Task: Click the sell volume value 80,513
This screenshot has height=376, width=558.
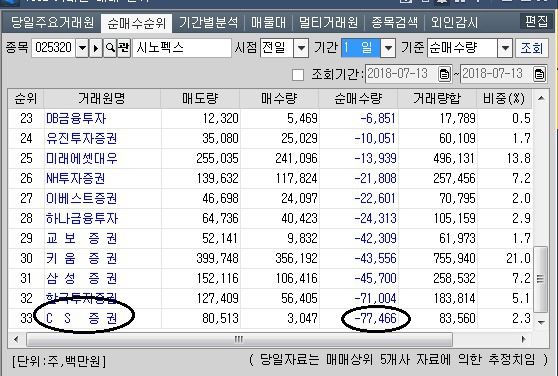Action: pyautogui.click(x=220, y=318)
